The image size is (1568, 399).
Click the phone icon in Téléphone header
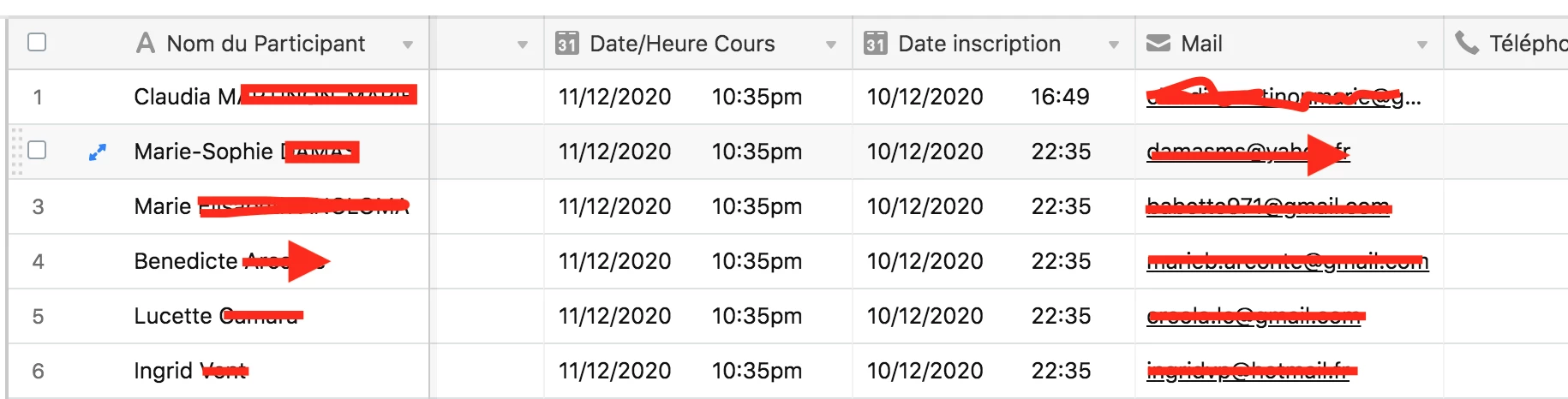tap(1467, 43)
